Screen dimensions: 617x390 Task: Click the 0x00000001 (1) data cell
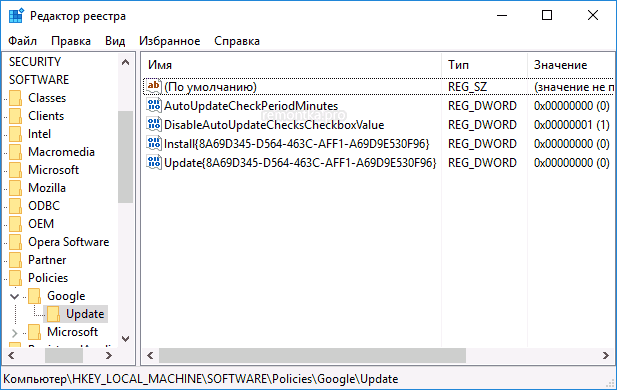[571, 125]
